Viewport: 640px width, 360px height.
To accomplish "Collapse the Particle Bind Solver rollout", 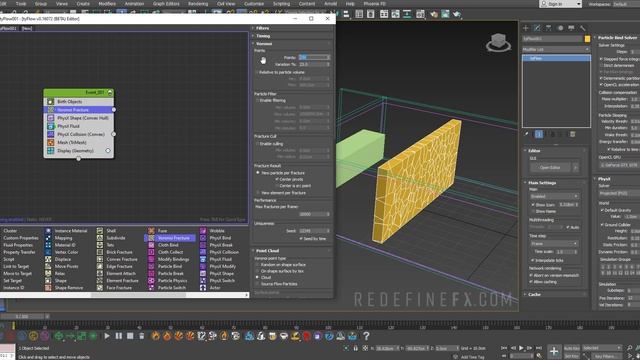I will pos(617,38).
